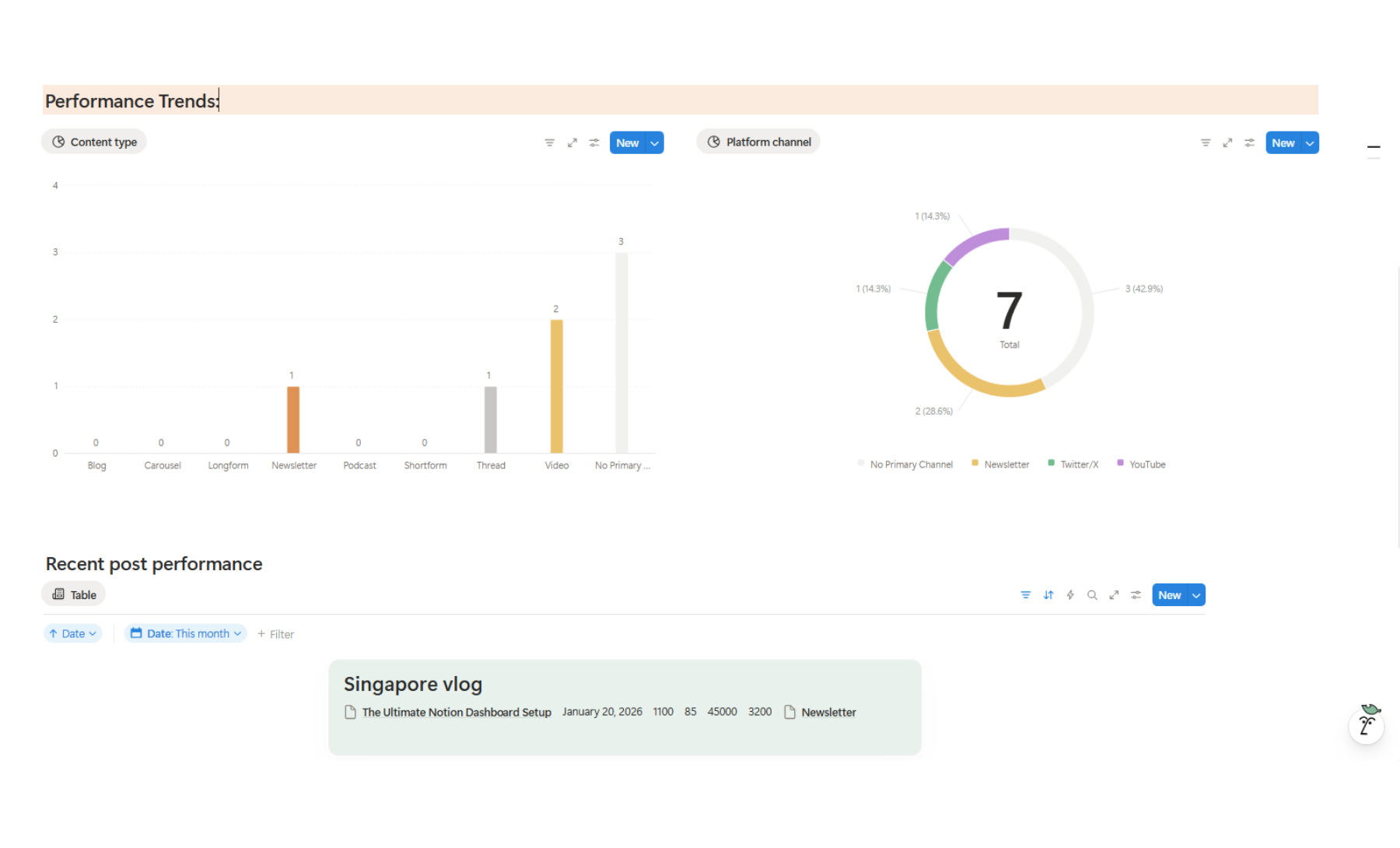Click the Singapore vlog card title
This screenshot has width=1400, height=848.
[x=413, y=685]
